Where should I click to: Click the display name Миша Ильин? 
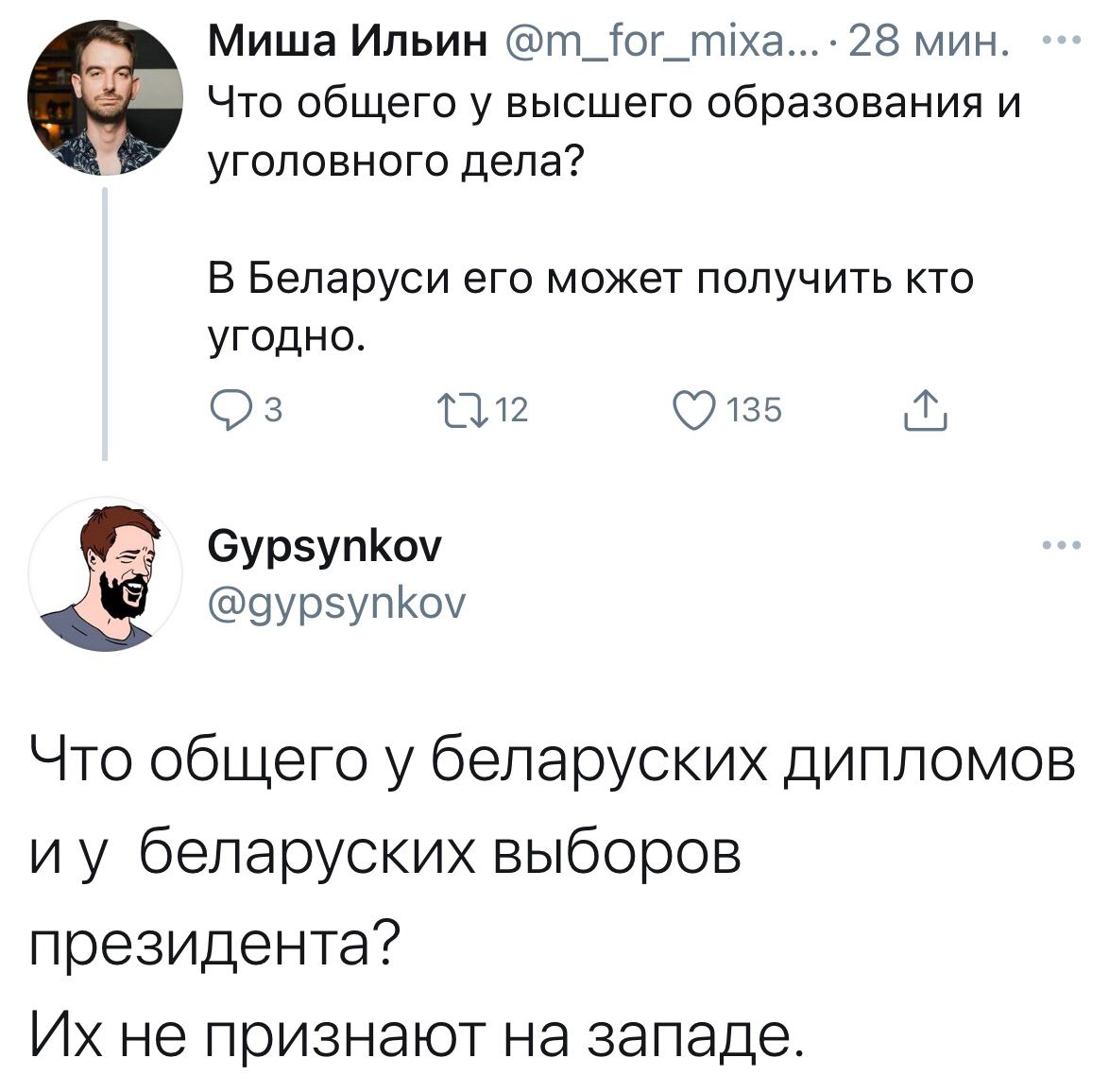coord(346,43)
